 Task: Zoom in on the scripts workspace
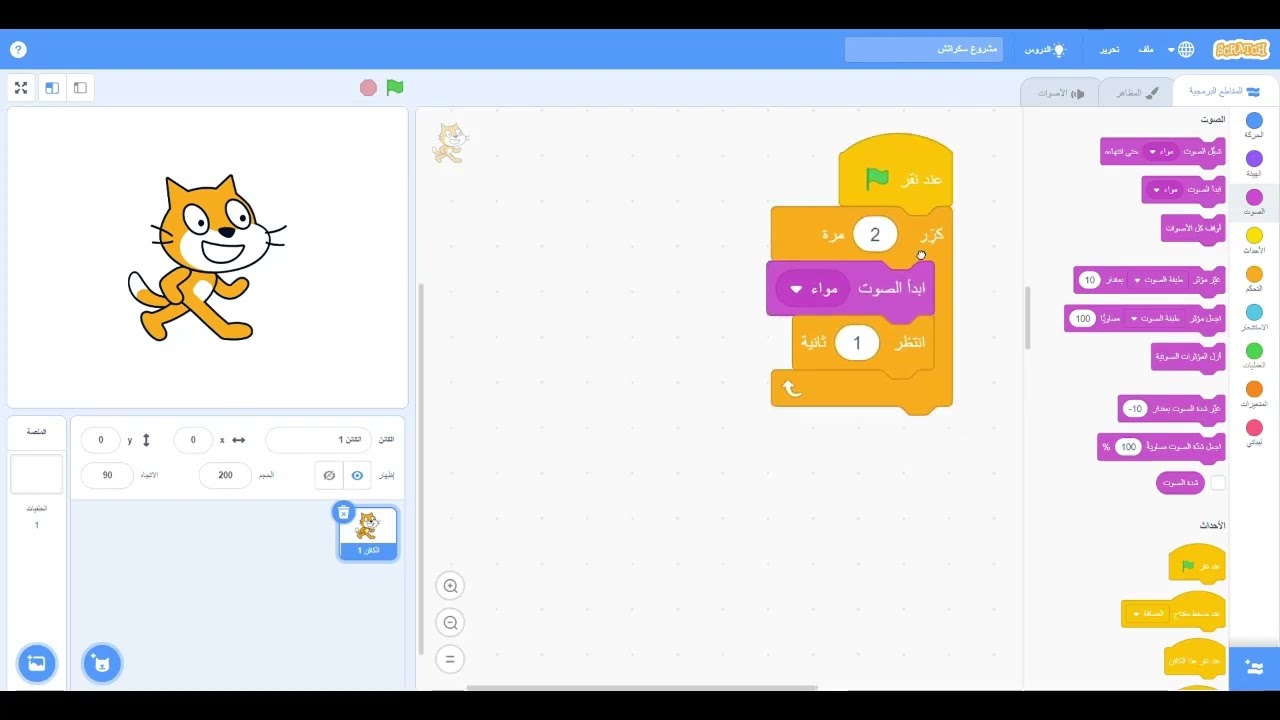450,586
